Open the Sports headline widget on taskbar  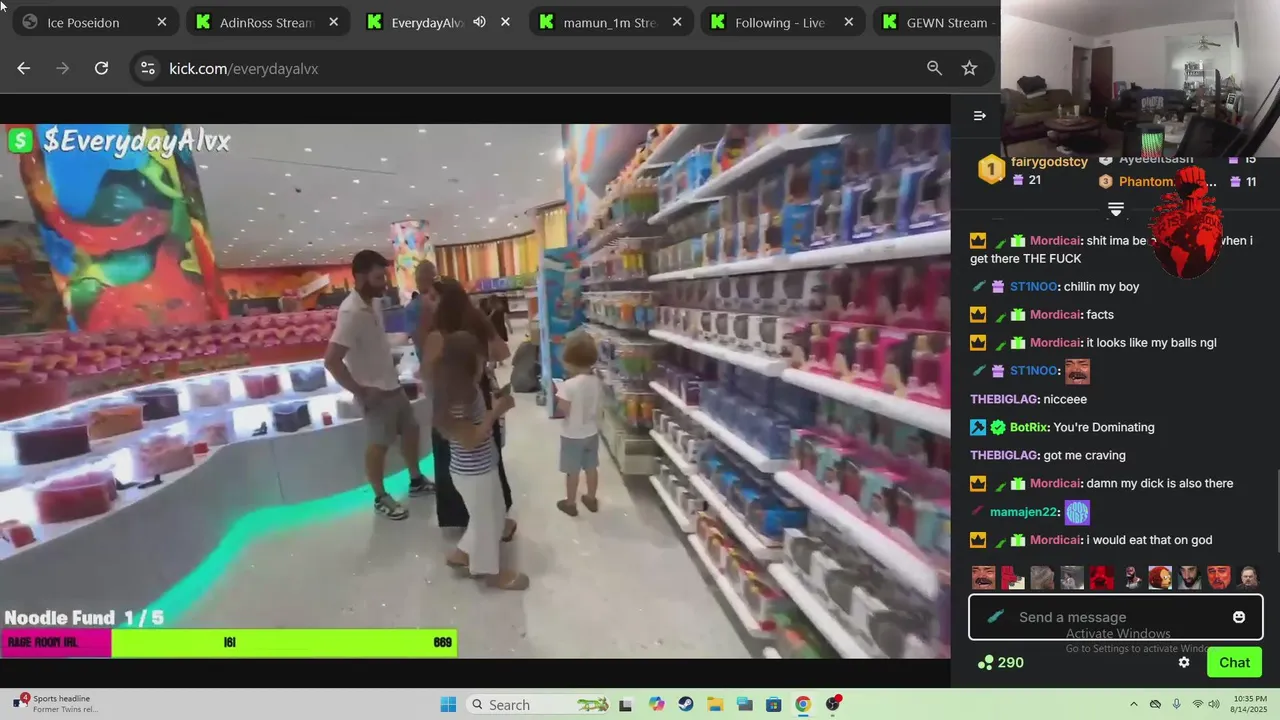point(58,704)
